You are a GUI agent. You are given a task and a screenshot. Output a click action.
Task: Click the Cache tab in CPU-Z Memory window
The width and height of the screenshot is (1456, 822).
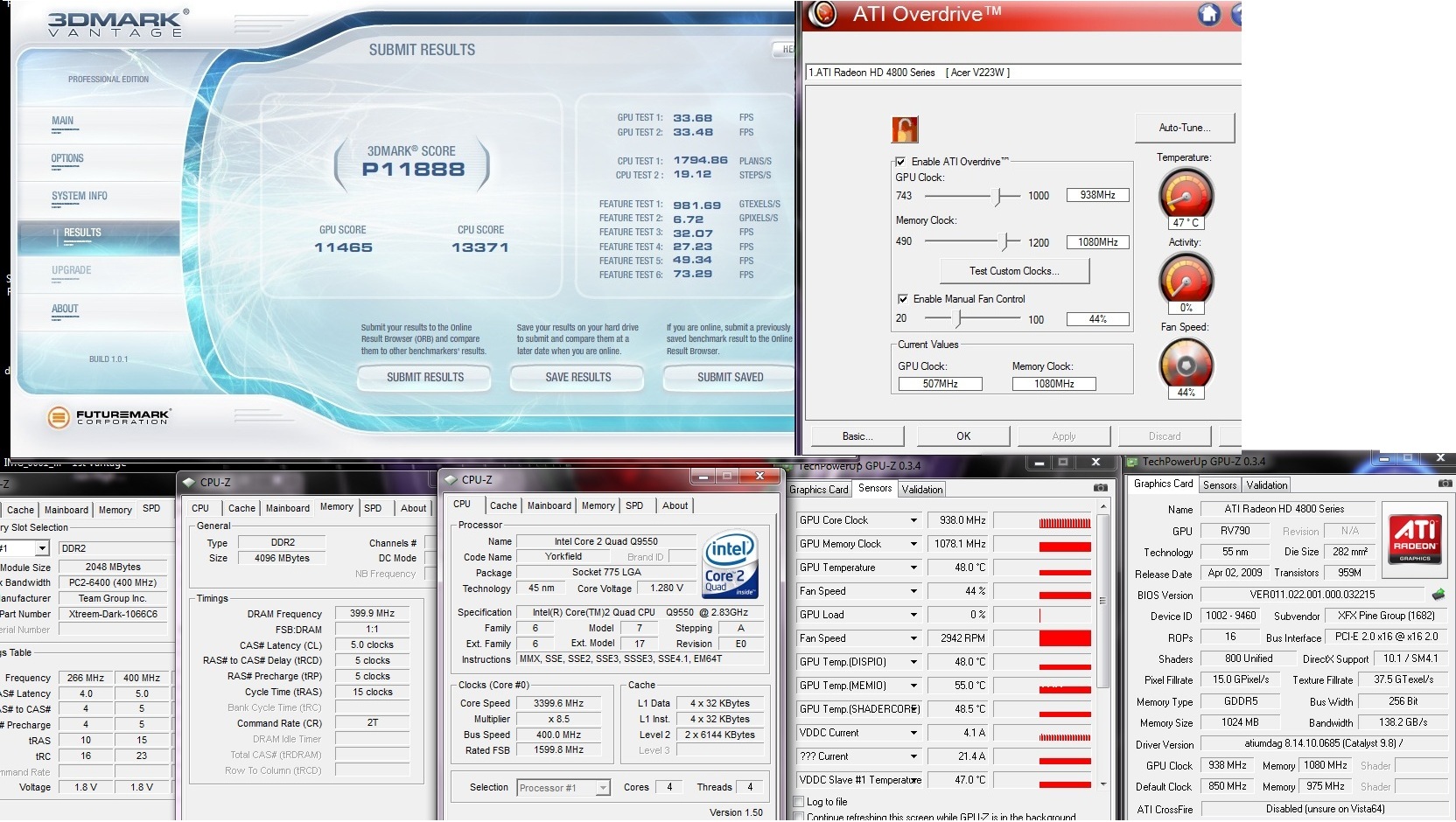click(241, 508)
